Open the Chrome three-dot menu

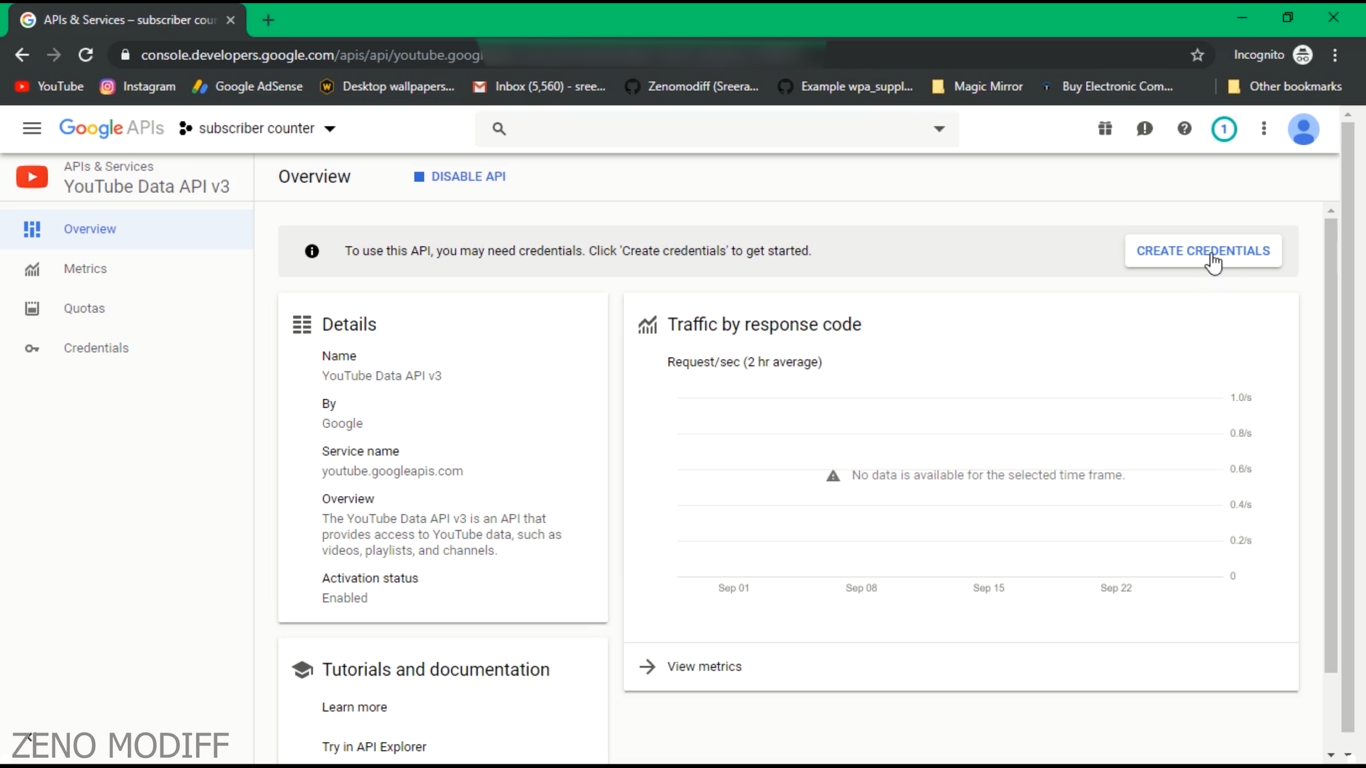[x=1335, y=55]
